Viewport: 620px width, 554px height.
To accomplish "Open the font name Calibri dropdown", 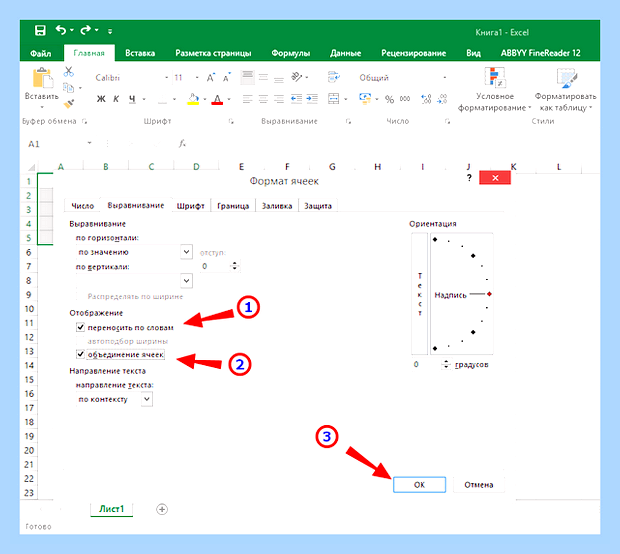I will [167, 78].
